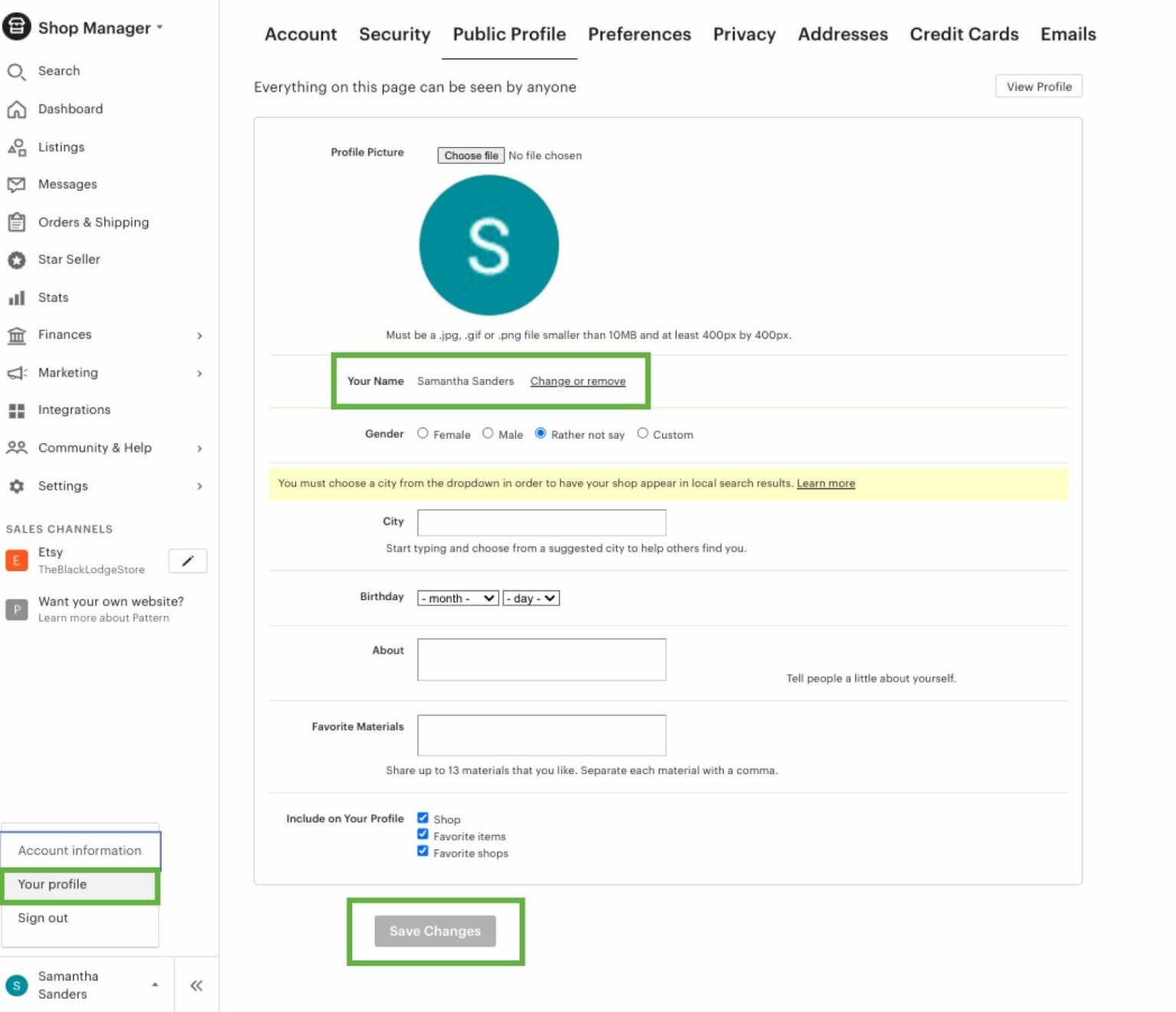Open the Birthday month dropdown
1176x1012 pixels.
(457, 598)
